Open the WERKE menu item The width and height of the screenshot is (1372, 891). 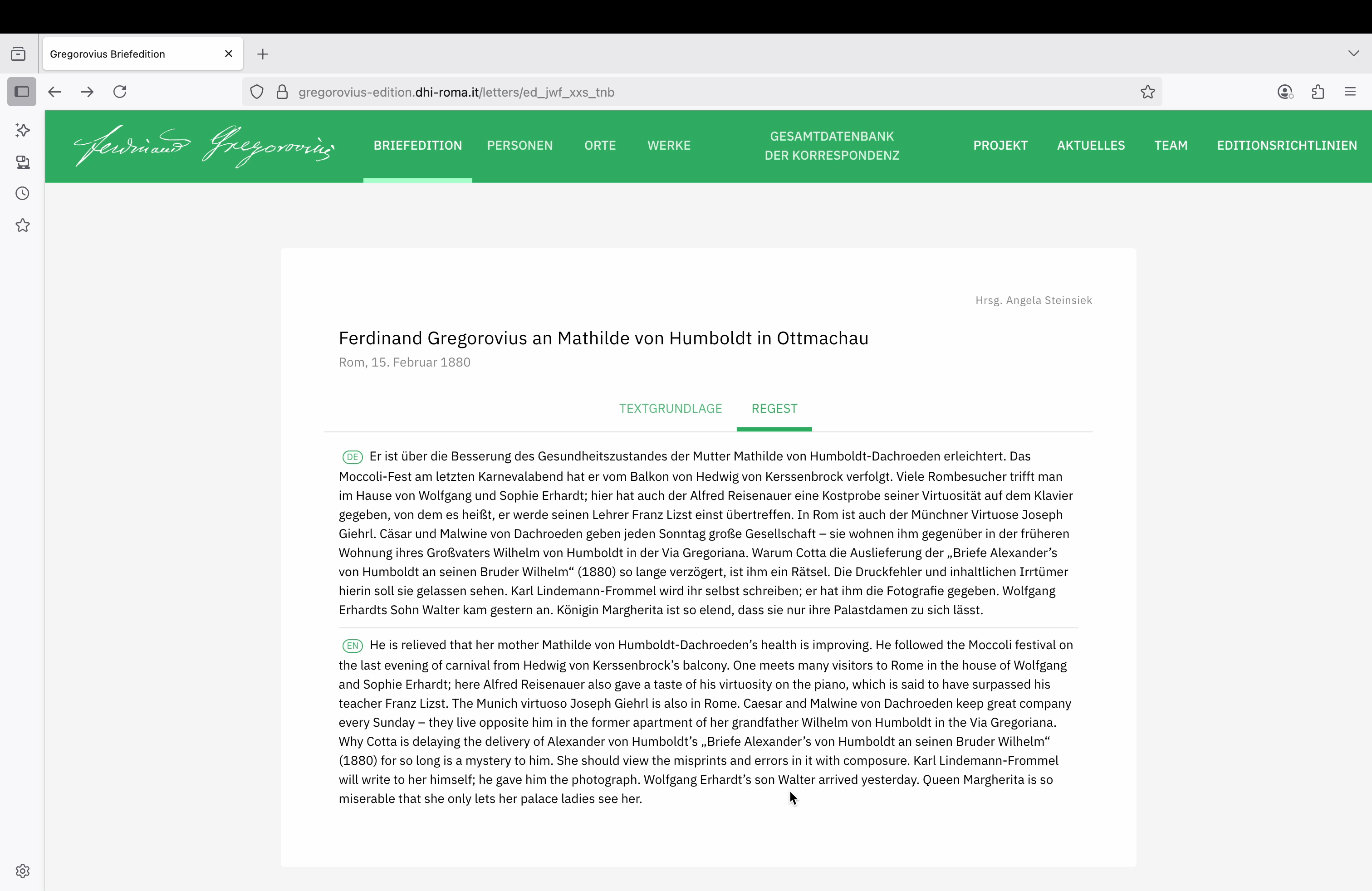click(669, 146)
